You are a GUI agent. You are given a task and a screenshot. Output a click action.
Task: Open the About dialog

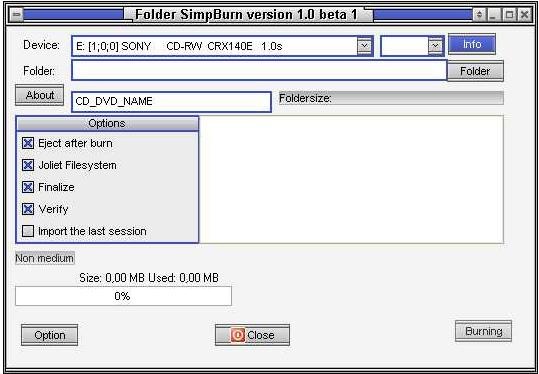(x=40, y=95)
